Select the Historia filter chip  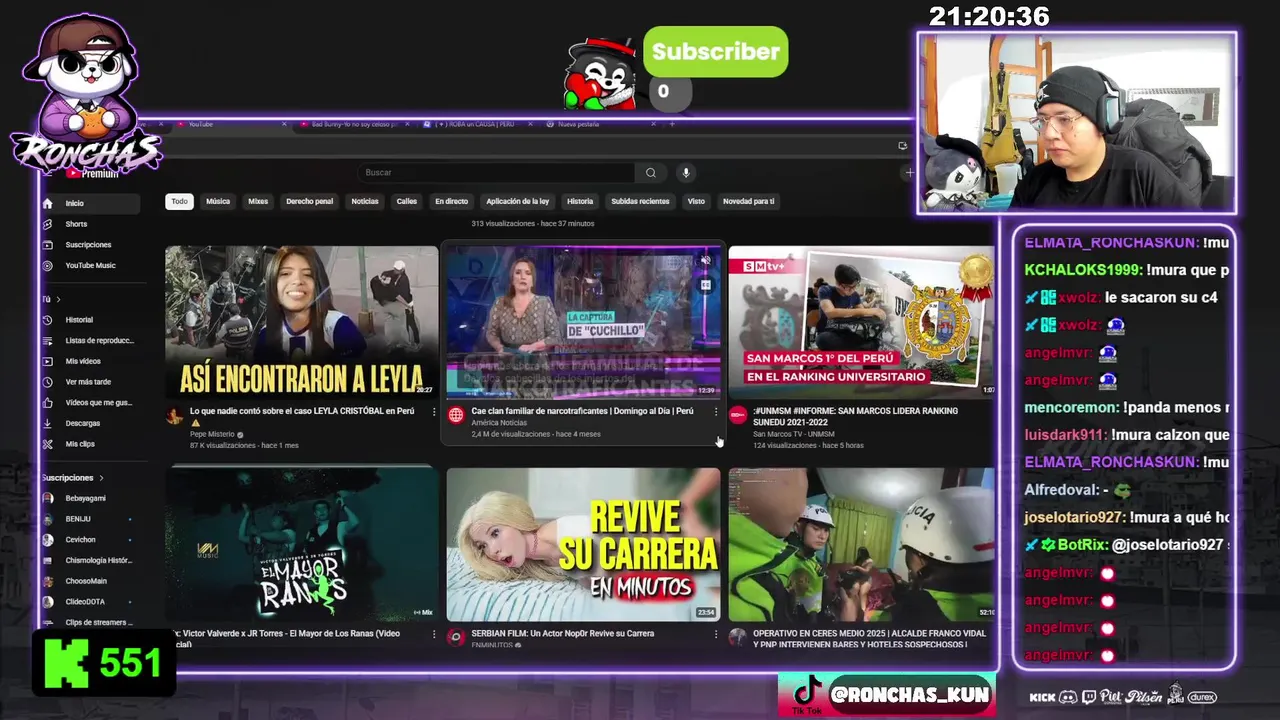coord(580,201)
